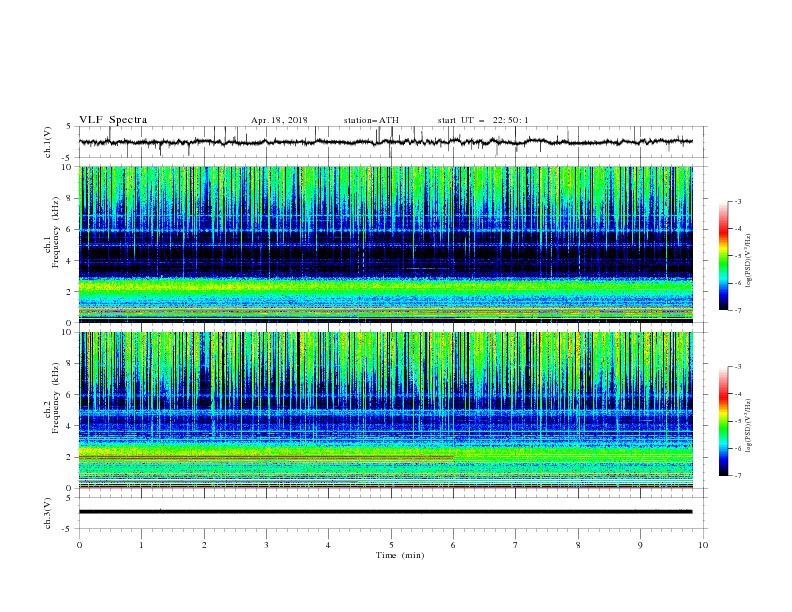Image resolution: width=792 pixels, height=612 pixels.
Task: Click time axis tick label '5'
Action: click(391, 545)
